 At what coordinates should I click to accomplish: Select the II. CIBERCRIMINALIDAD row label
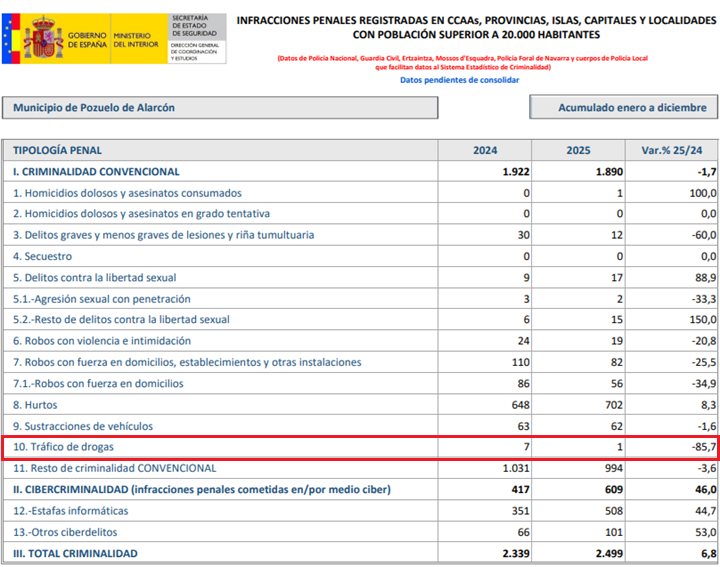[x=202, y=490]
